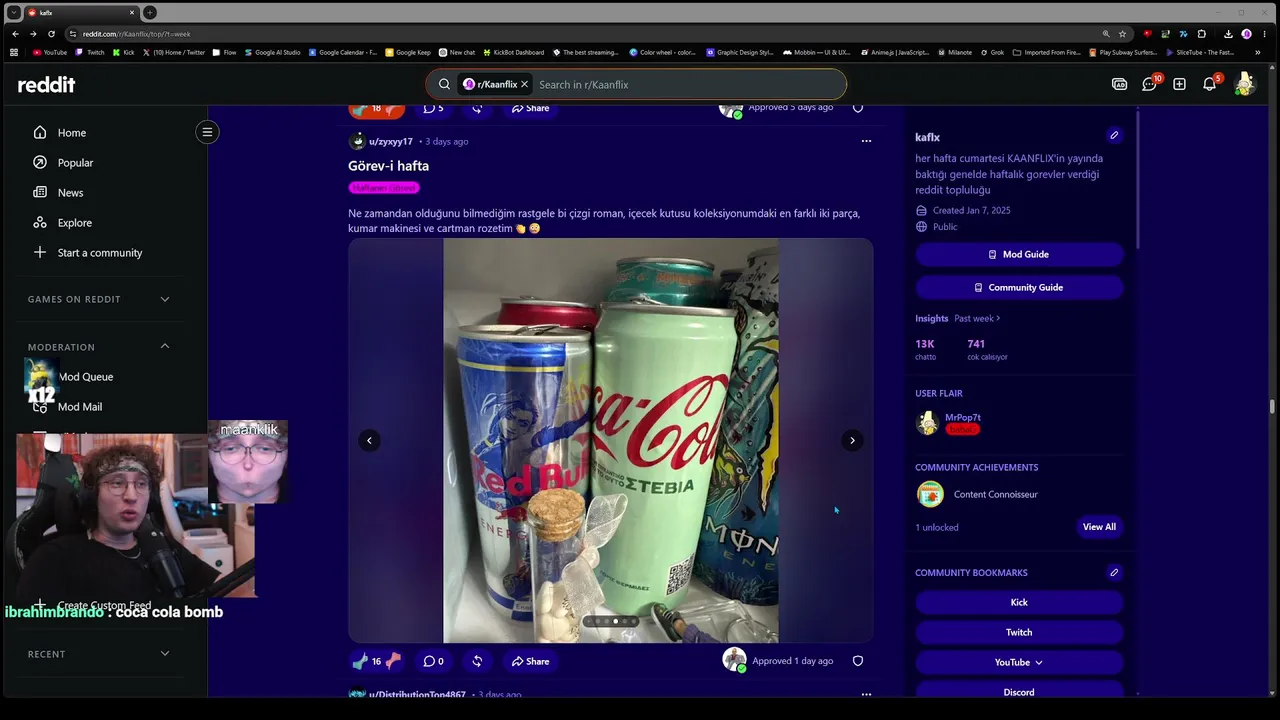This screenshot has height=720, width=1280.
Task: Show the next image in the gallery
Action: tap(852, 440)
